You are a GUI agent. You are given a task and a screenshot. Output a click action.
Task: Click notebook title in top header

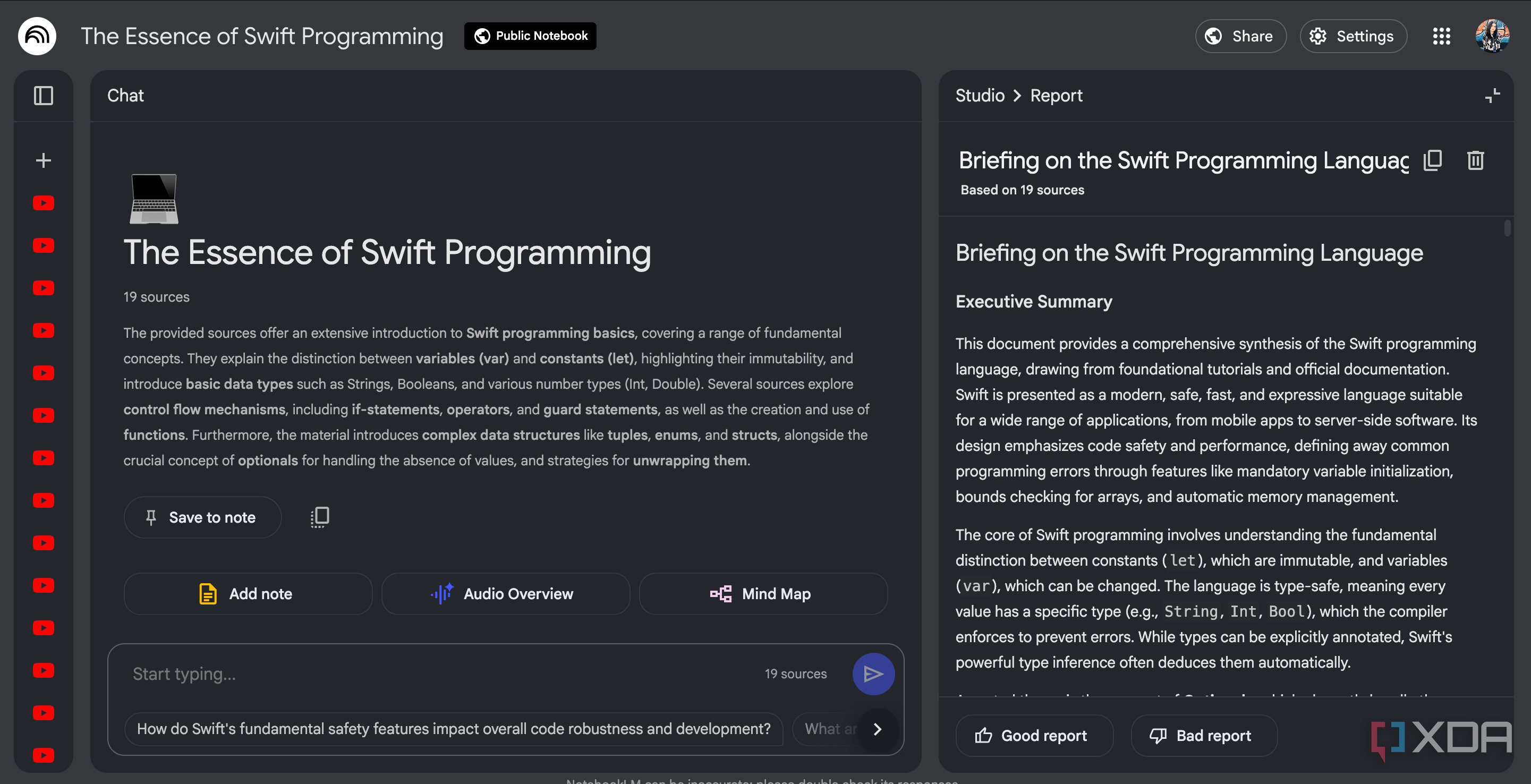click(x=262, y=36)
